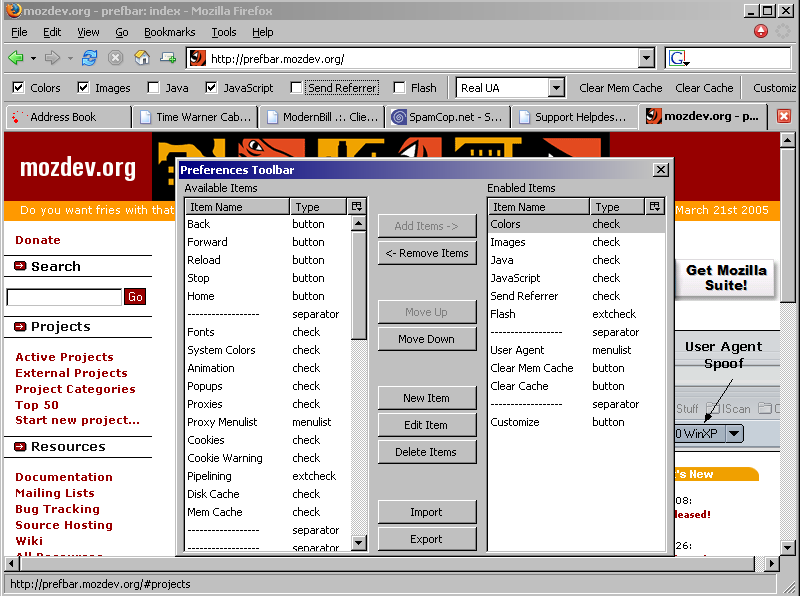The height and width of the screenshot is (596, 800).
Task: Select Flash row in Enabled Items
Action: point(577,314)
